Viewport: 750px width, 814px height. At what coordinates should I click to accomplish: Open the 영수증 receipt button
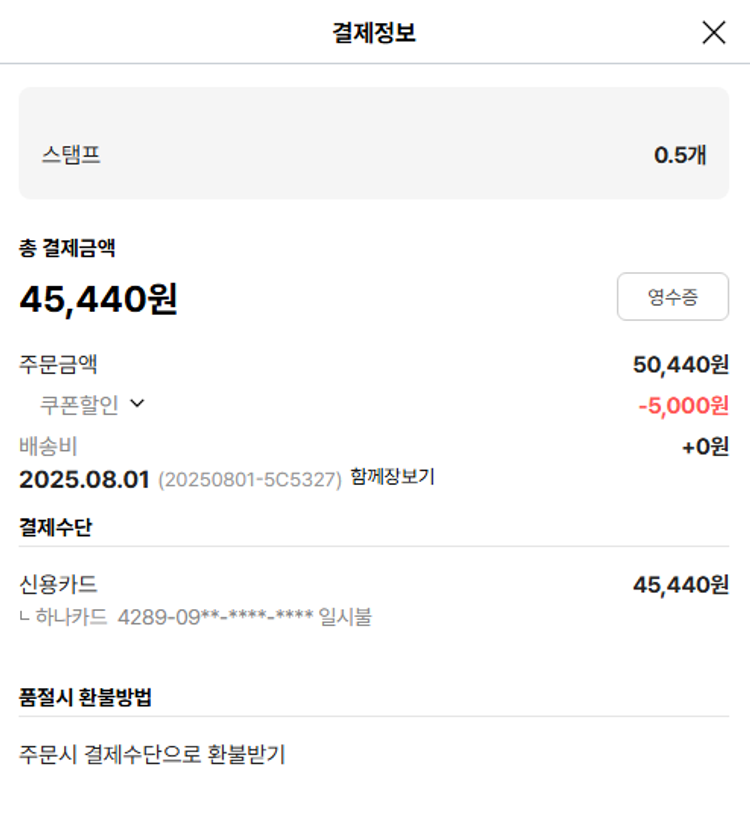tap(672, 296)
